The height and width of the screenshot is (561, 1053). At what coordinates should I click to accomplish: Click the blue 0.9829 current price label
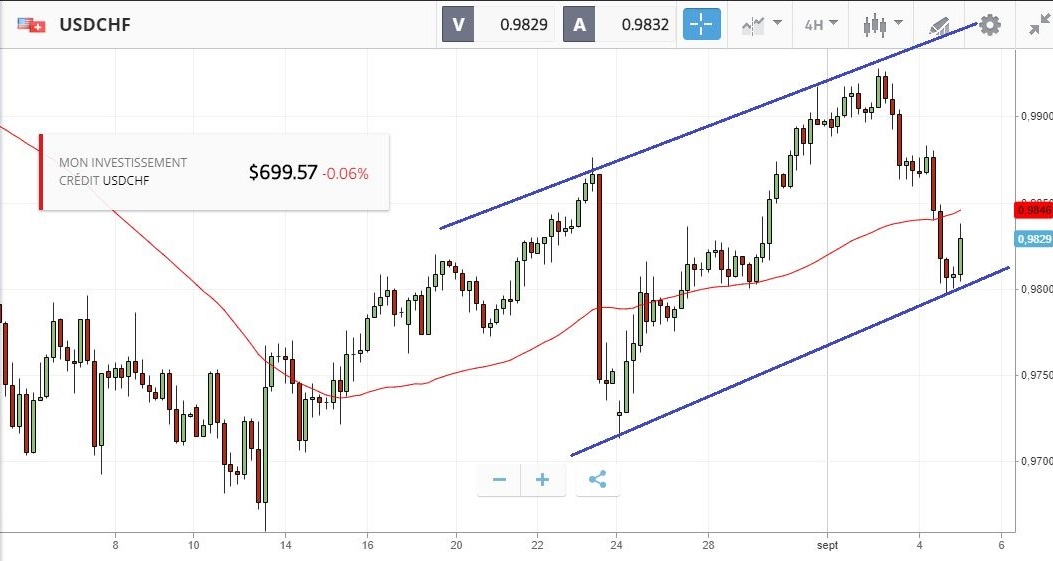(x=1033, y=239)
